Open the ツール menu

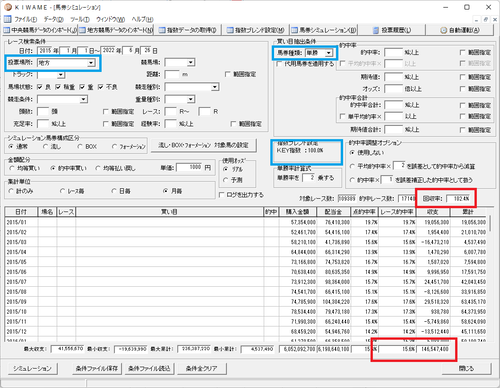click(x=80, y=19)
